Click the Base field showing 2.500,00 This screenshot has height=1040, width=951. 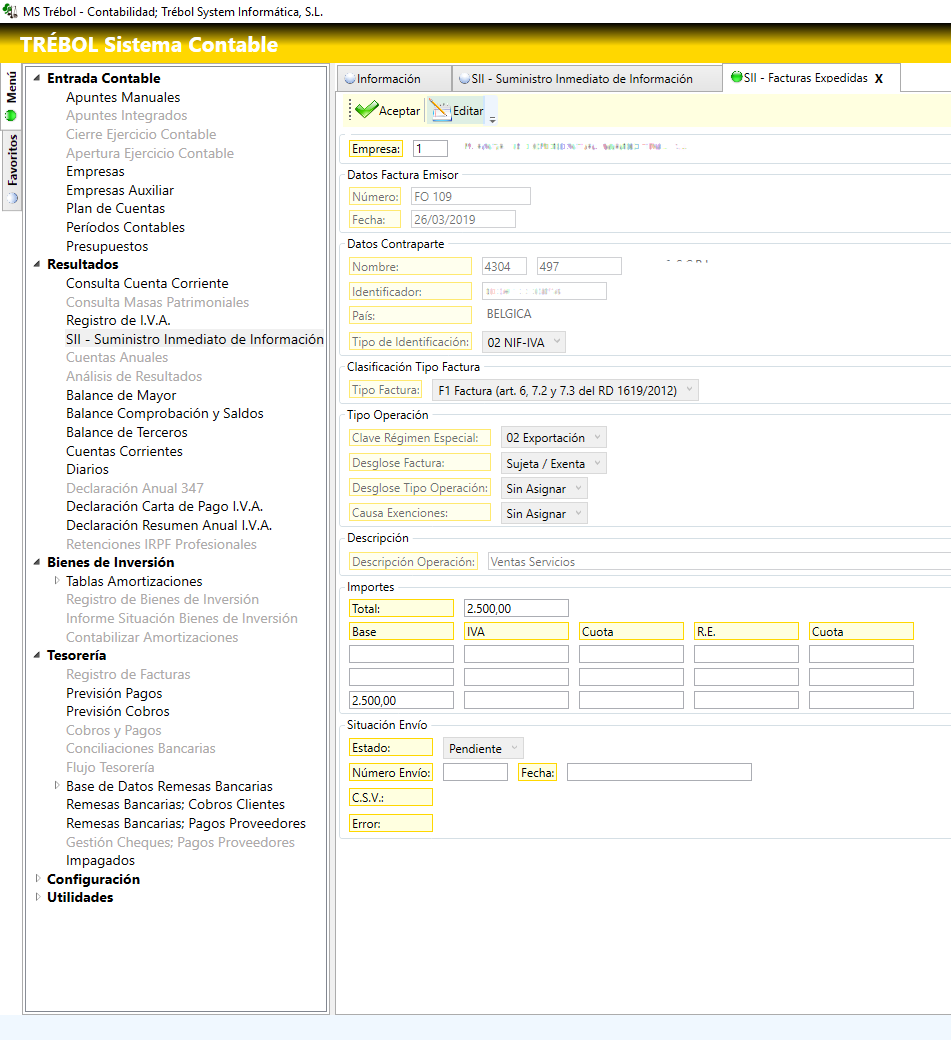pyautogui.click(x=401, y=700)
